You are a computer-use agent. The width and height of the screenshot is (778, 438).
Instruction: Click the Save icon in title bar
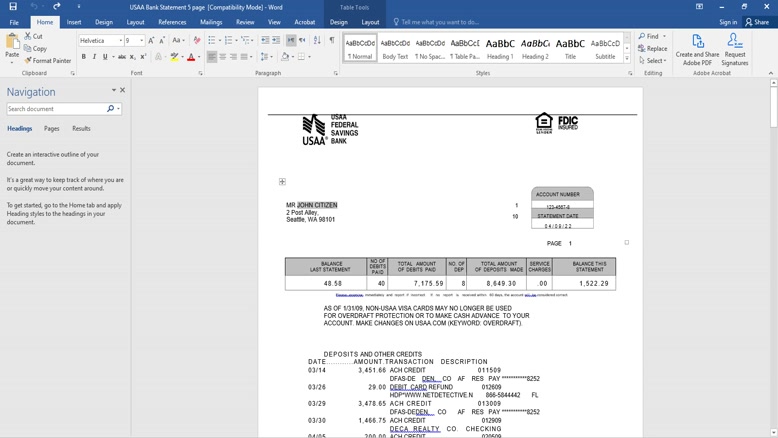click(13, 7)
